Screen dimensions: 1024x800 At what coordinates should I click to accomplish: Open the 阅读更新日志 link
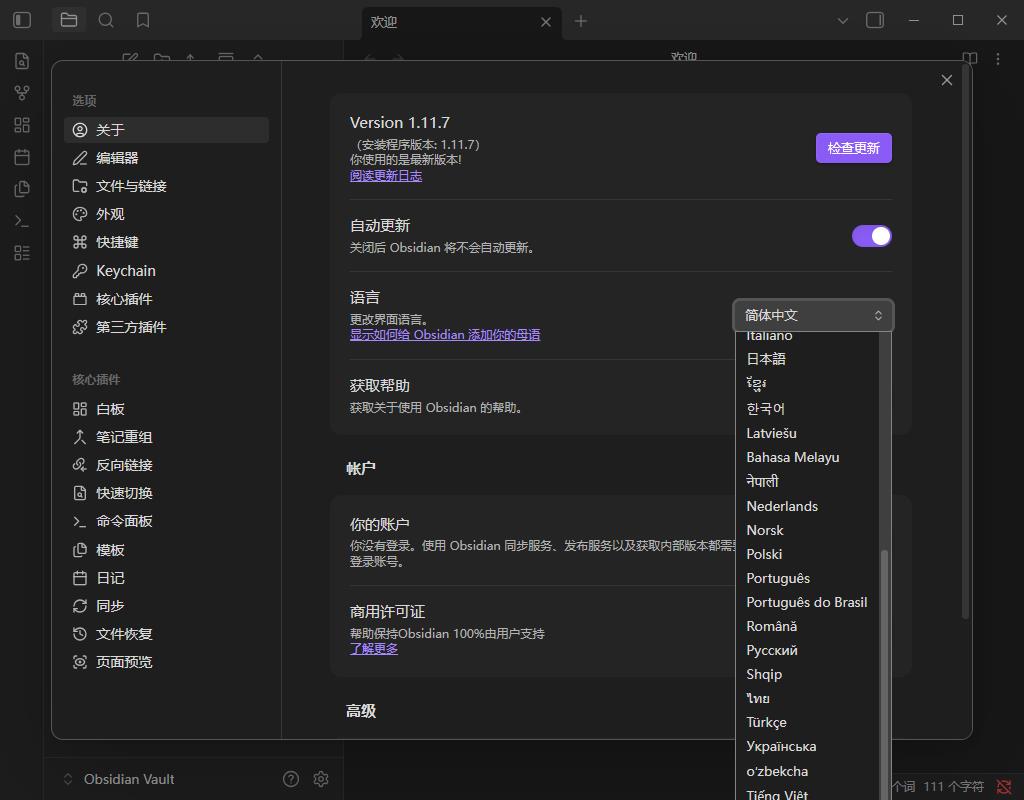pyautogui.click(x=386, y=175)
